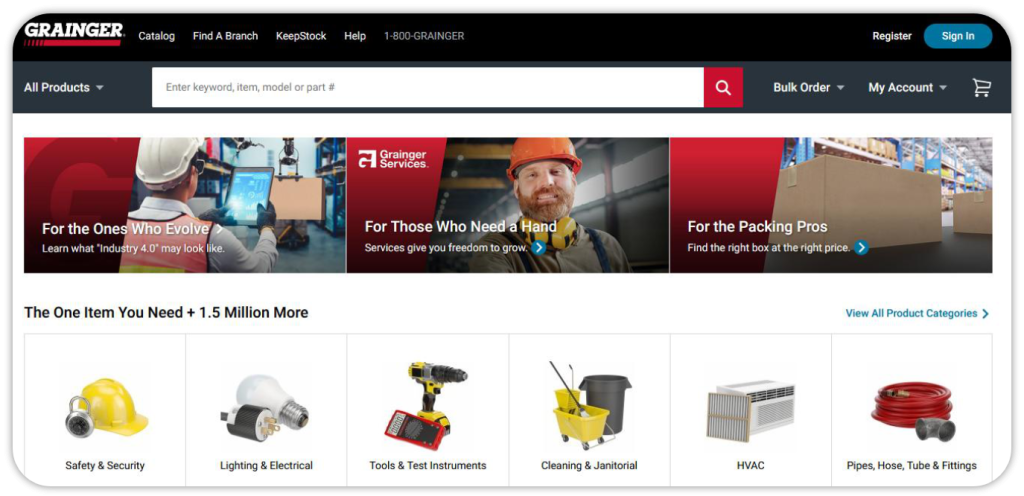1024x496 pixels.
Task: Select the Tools & Test Instruments drill image
Action: [426, 405]
